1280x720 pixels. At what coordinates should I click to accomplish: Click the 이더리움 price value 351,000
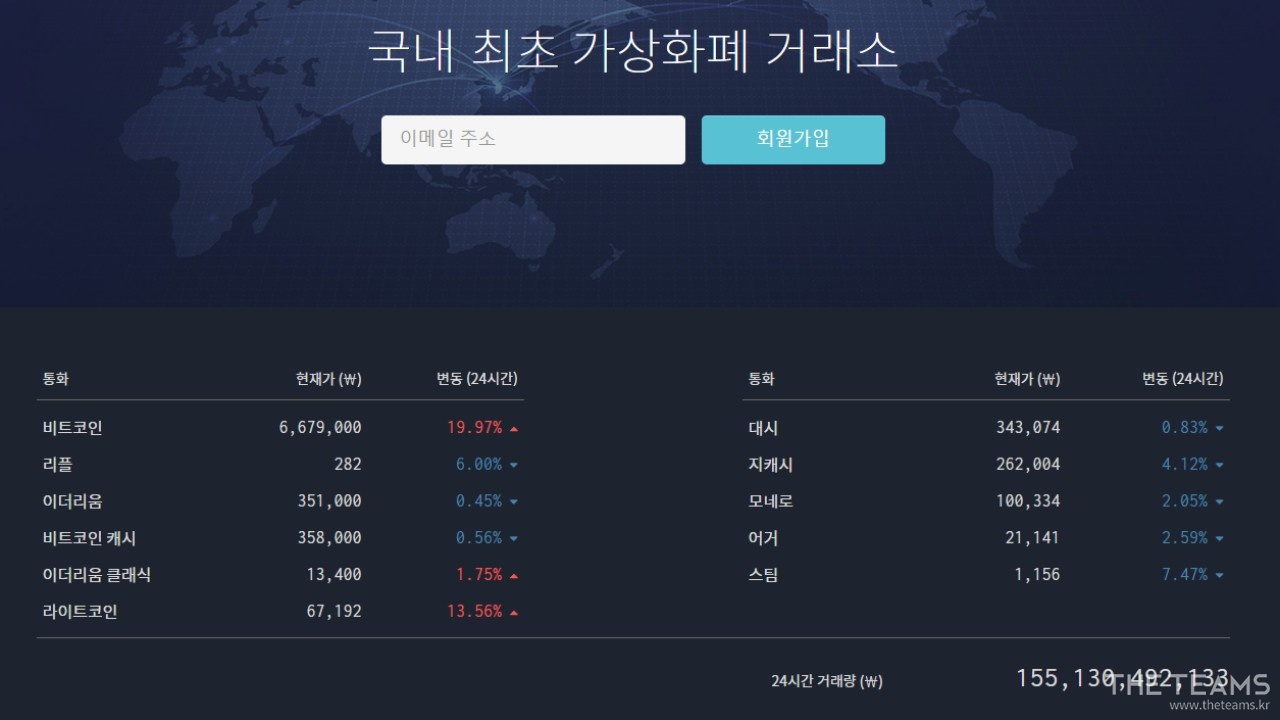(x=329, y=501)
